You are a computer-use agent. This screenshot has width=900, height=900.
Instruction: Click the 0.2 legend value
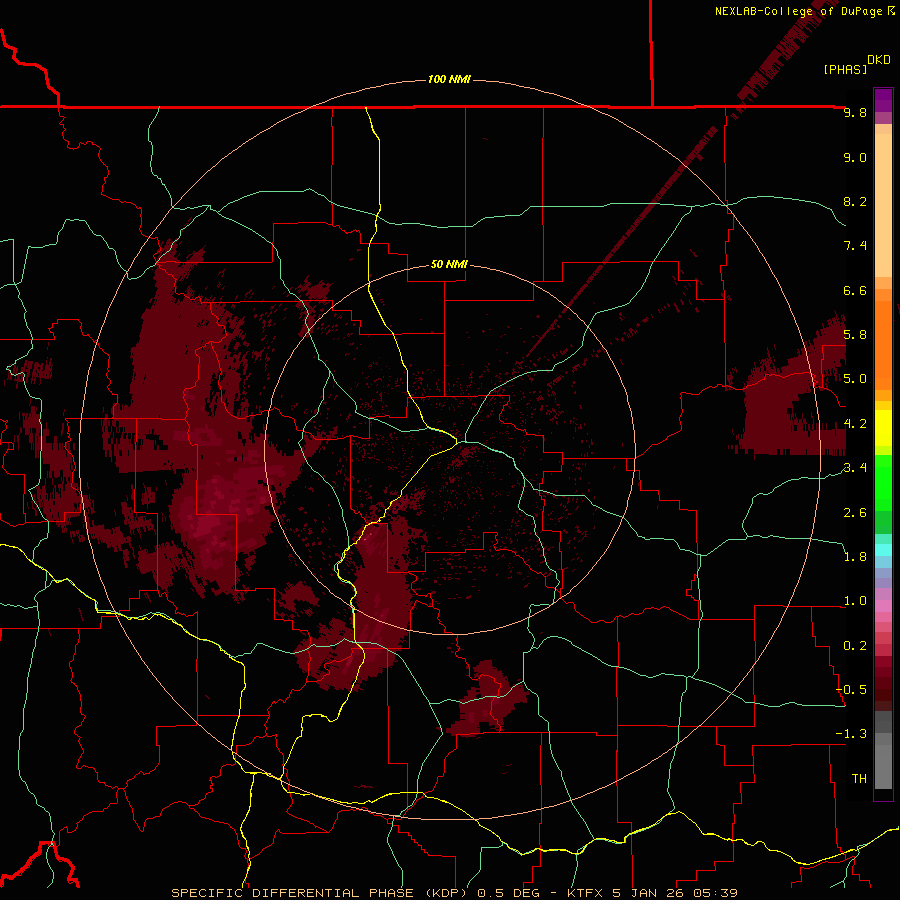click(x=855, y=646)
